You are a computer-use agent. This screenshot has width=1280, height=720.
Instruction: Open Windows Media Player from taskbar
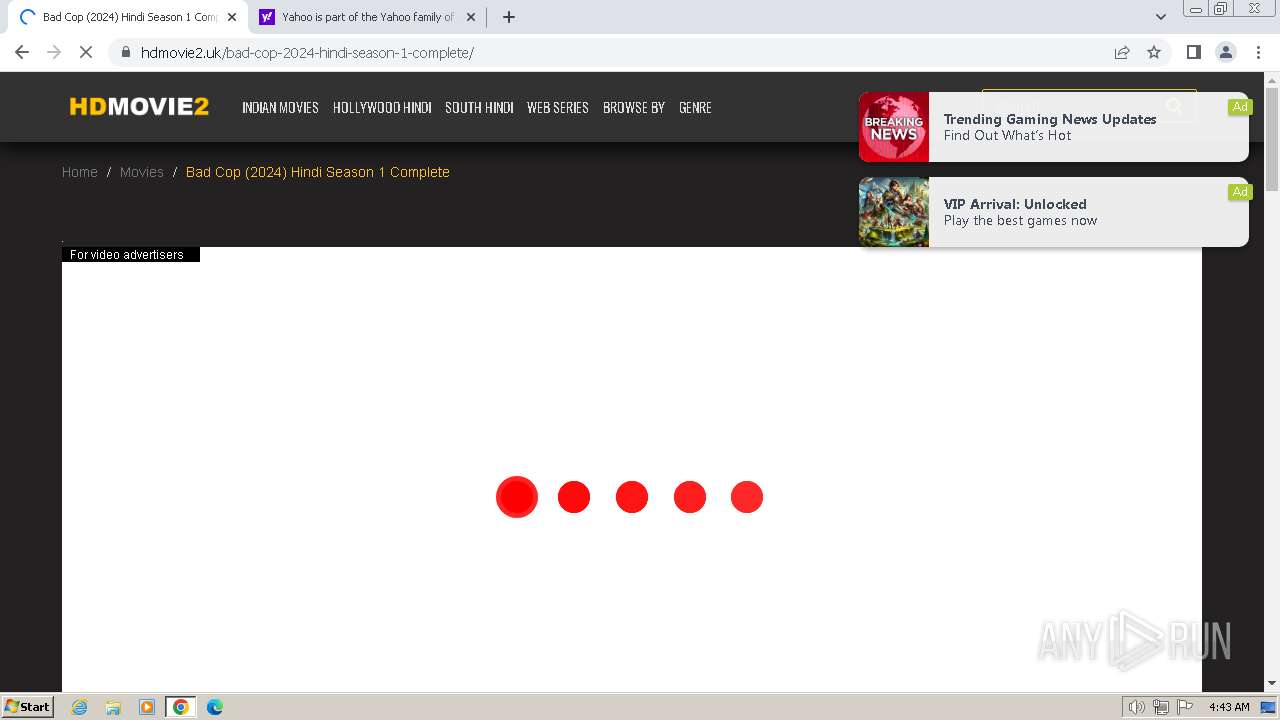pos(147,707)
